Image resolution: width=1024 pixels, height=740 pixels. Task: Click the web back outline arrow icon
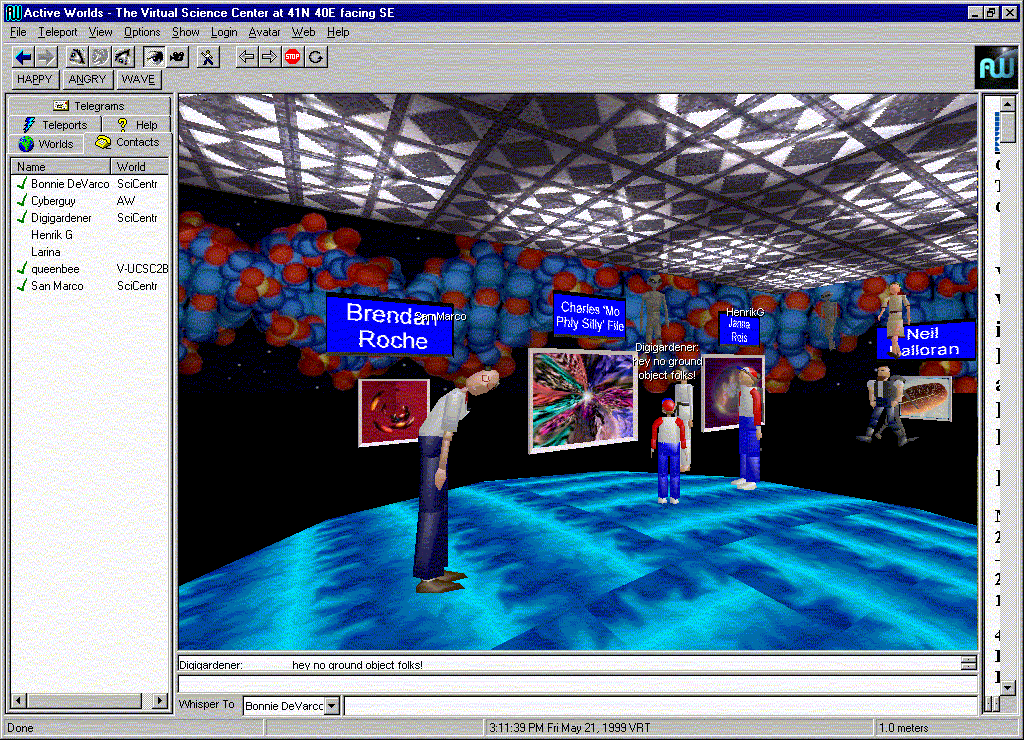click(x=247, y=57)
